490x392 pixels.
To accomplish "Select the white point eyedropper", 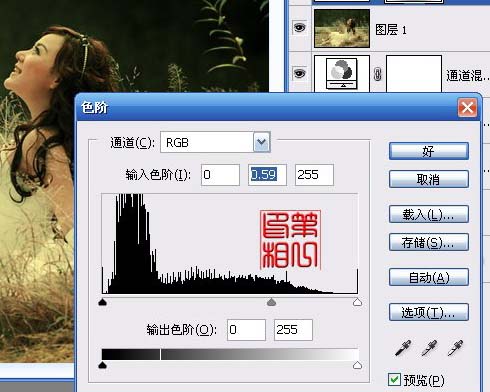I will tap(455, 348).
